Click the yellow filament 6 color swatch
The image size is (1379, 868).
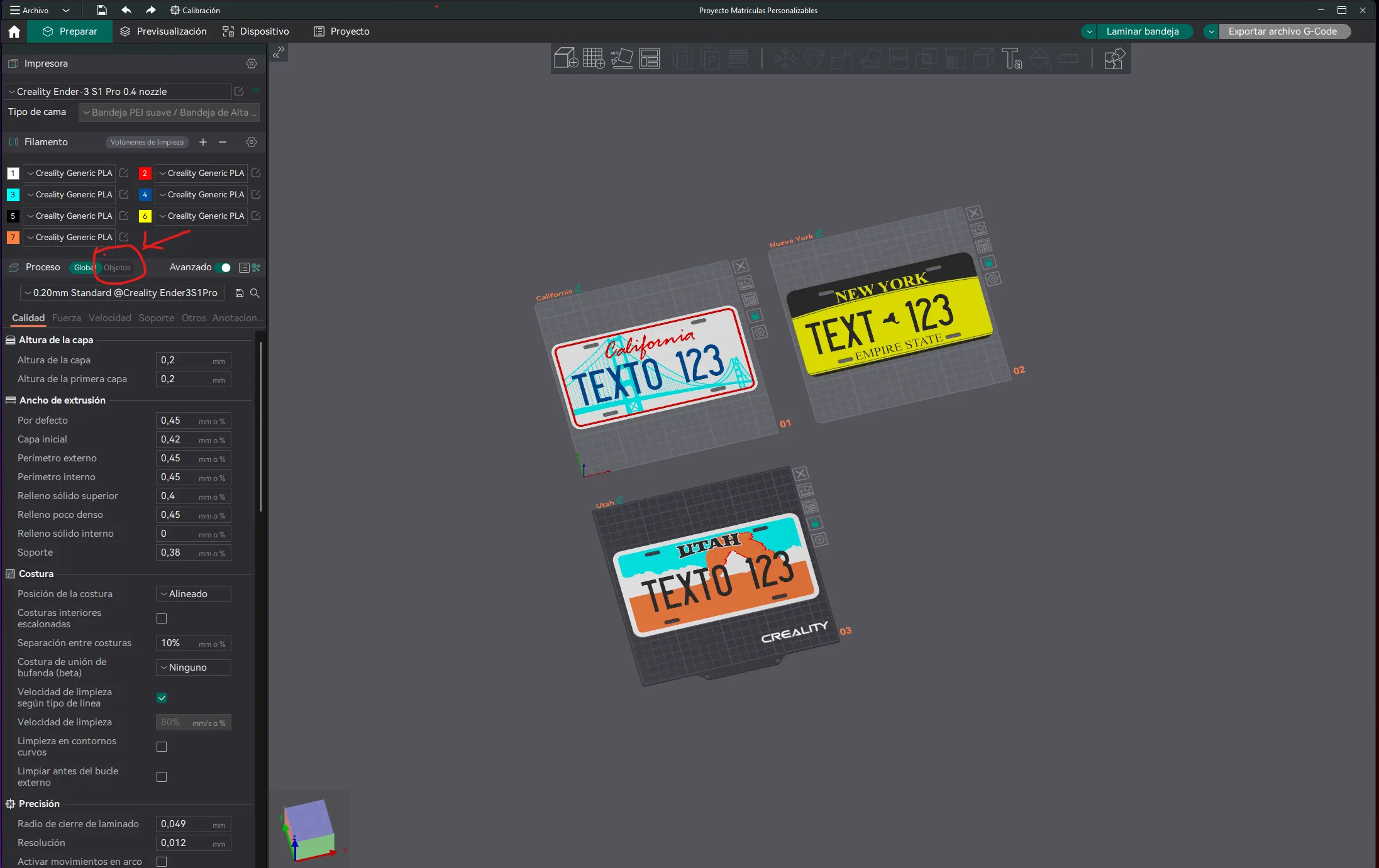[x=145, y=216]
